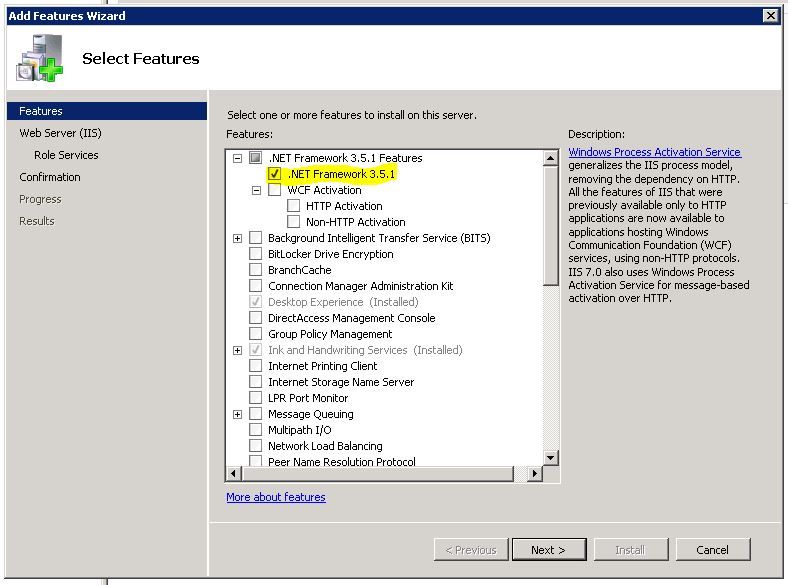Select the BranchCache checkbox
788x585 pixels.
255,270
